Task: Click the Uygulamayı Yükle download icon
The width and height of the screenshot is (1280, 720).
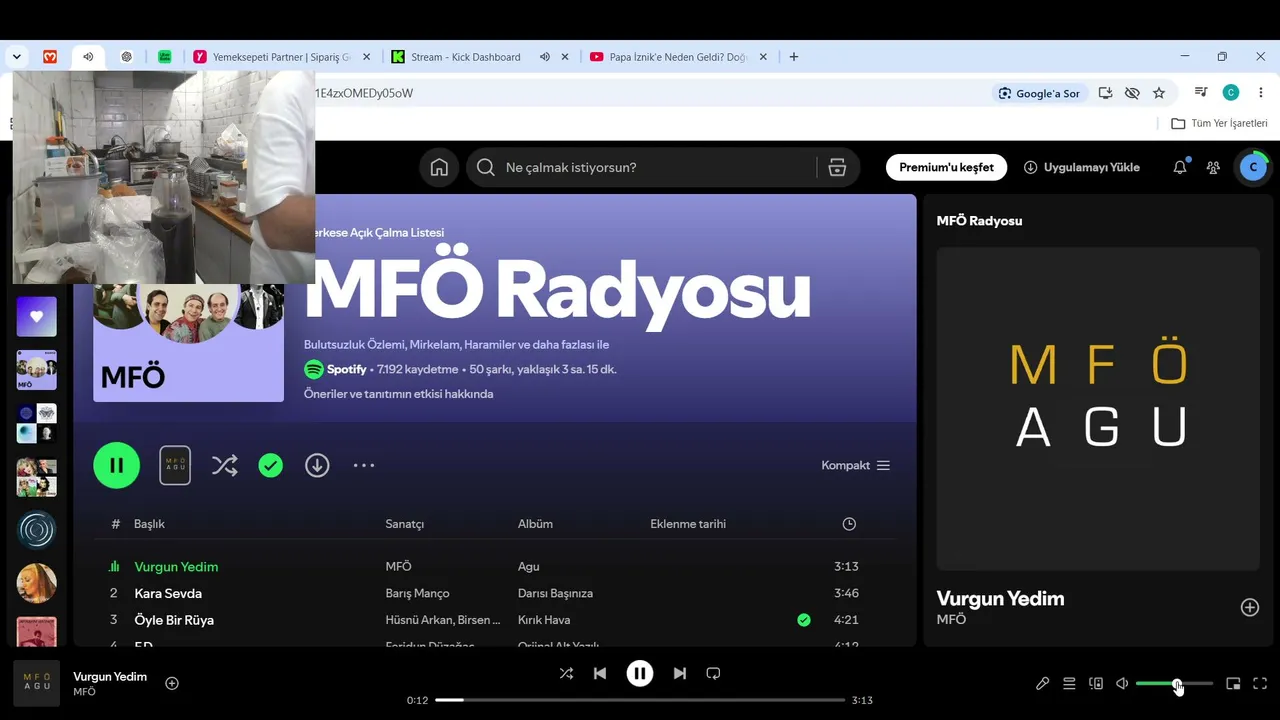Action: [x=1031, y=167]
